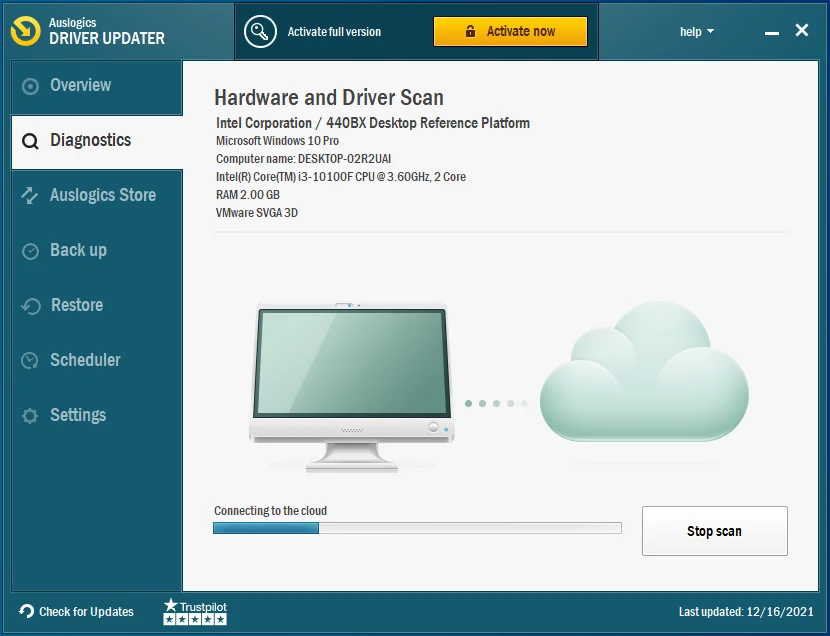This screenshot has width=830, height=636.
Task: Expand the help dropdown menu
Action: pyautogui.click(x=697, y=32)
